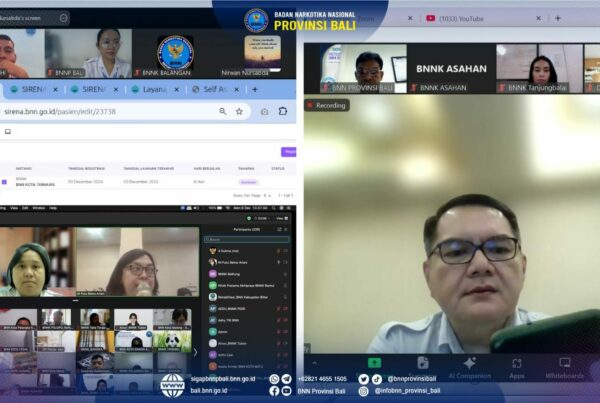Open options on the shared screen indicator

[64, 18]
